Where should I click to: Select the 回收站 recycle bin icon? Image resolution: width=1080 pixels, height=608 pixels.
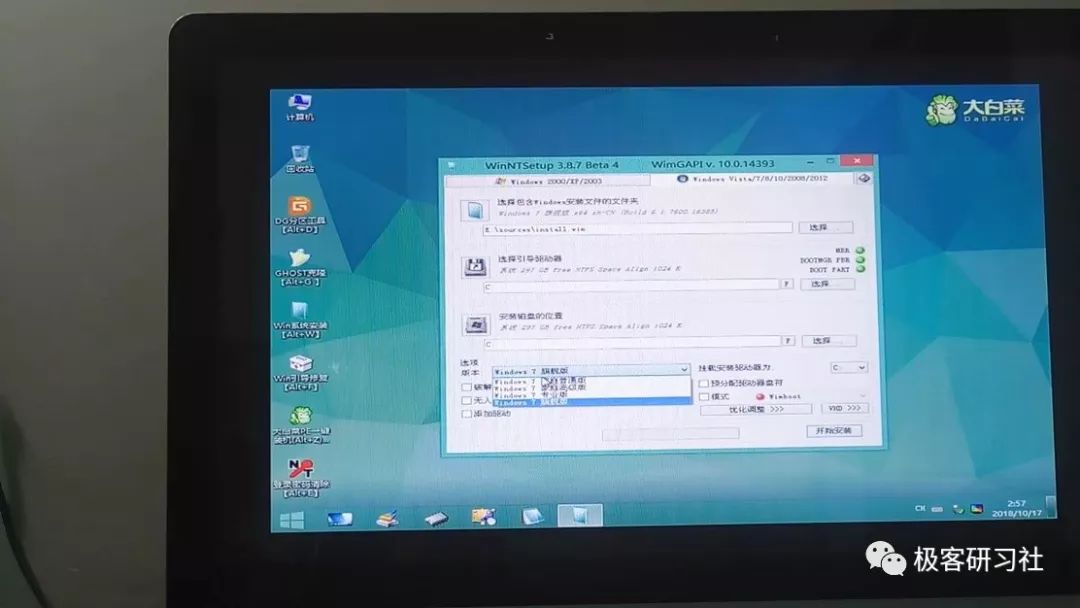pos(300,159)
